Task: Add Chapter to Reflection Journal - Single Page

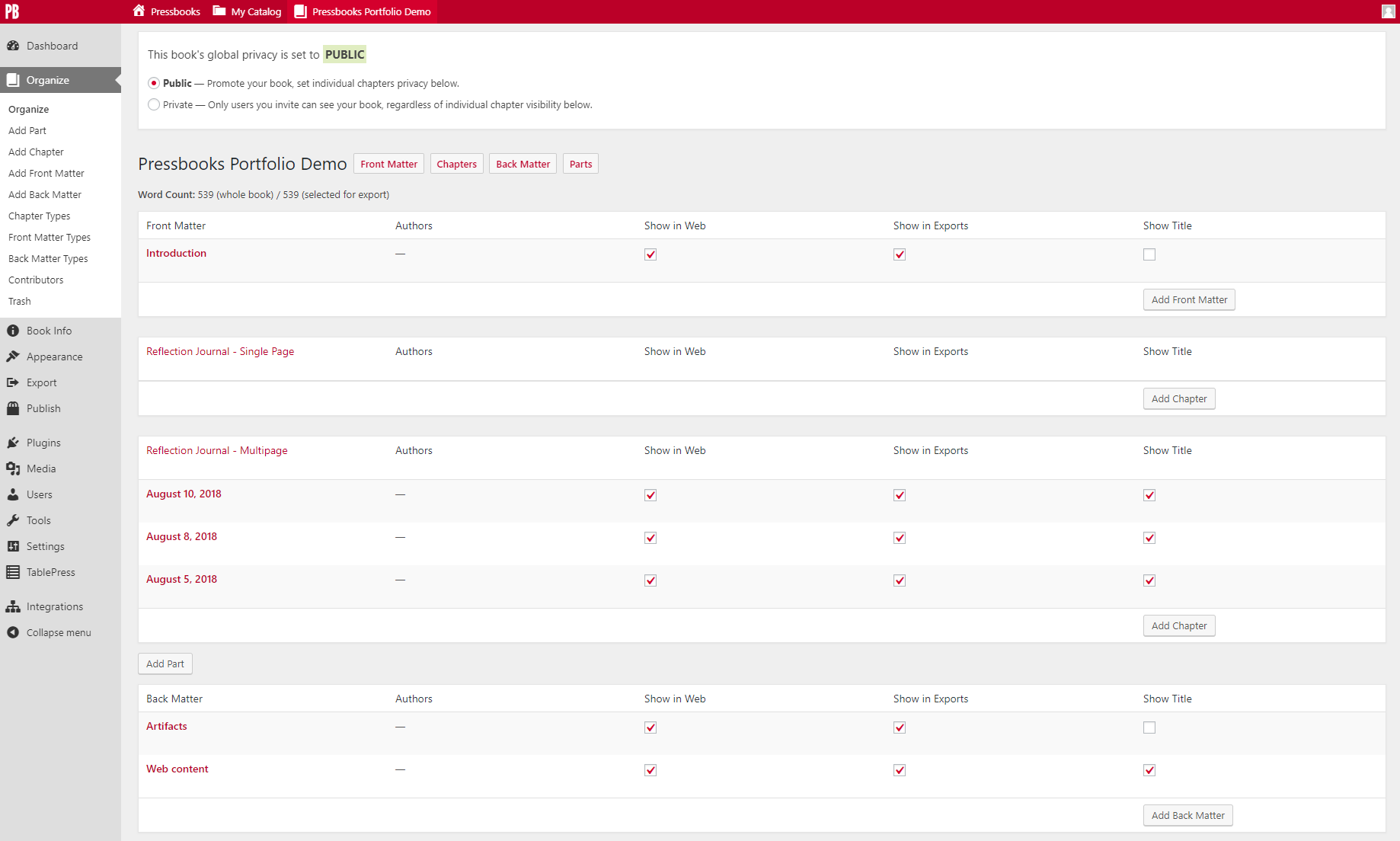Action: (x=1179, y=398)
